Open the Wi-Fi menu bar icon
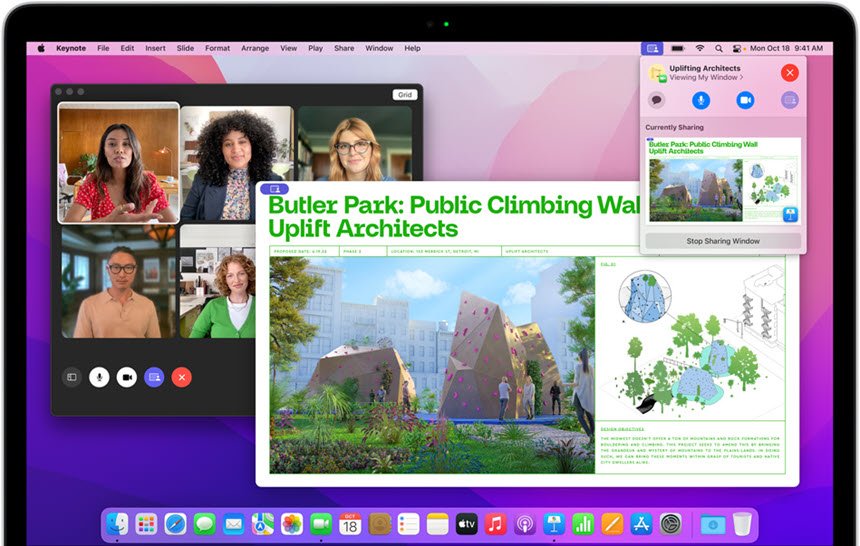Image resolution: width=860 pixels, height=546 pixels. coord(700,48)
